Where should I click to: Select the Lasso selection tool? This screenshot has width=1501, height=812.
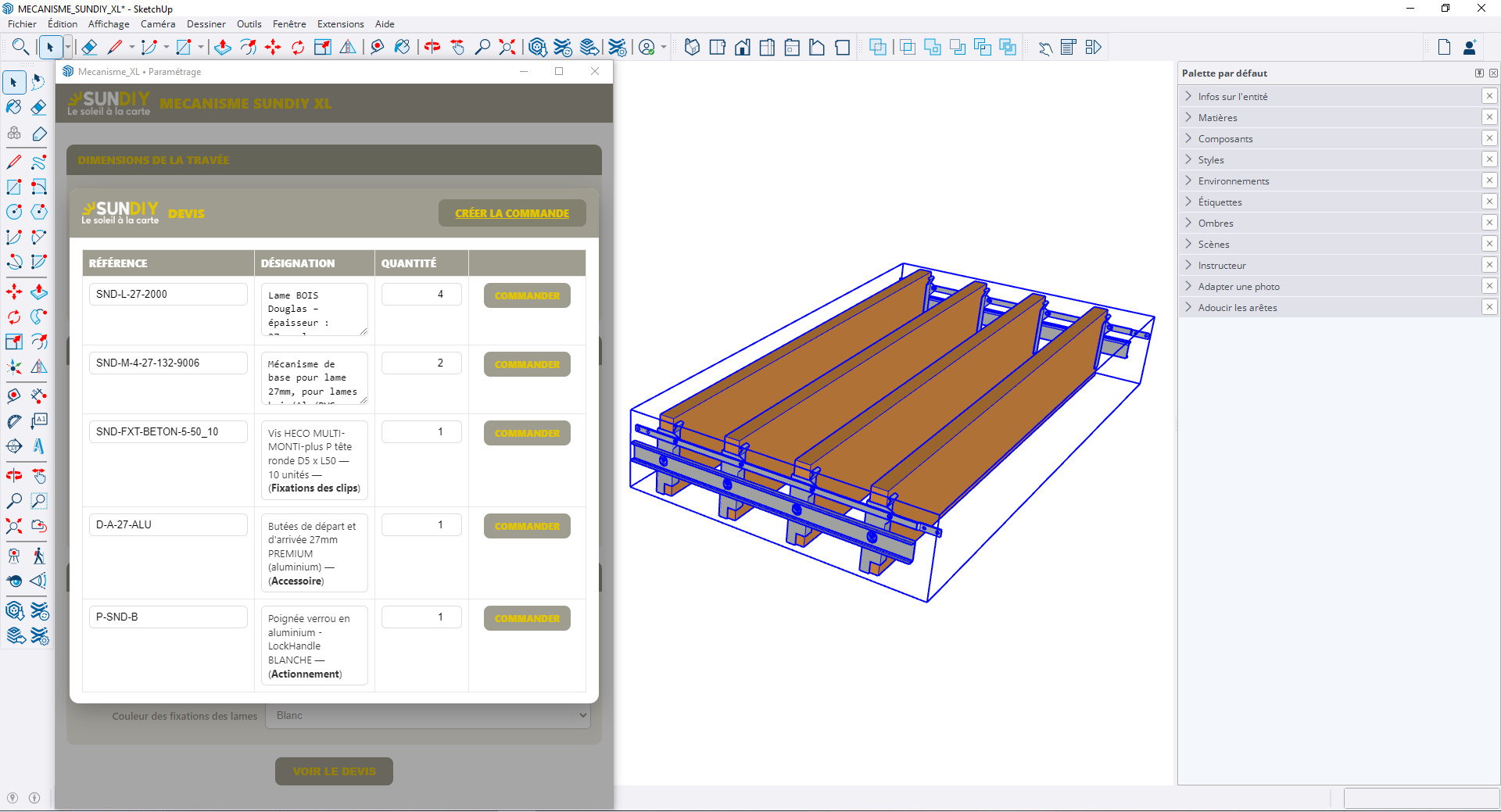pos(38,82)
